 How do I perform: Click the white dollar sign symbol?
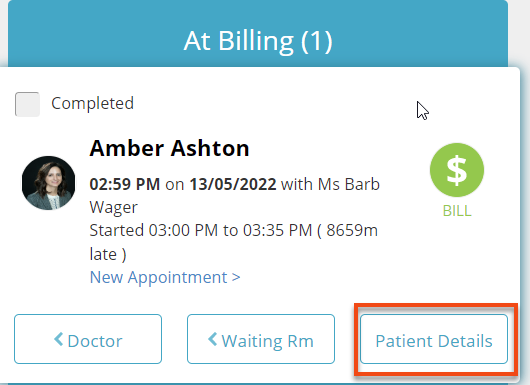tap(457, 170)
